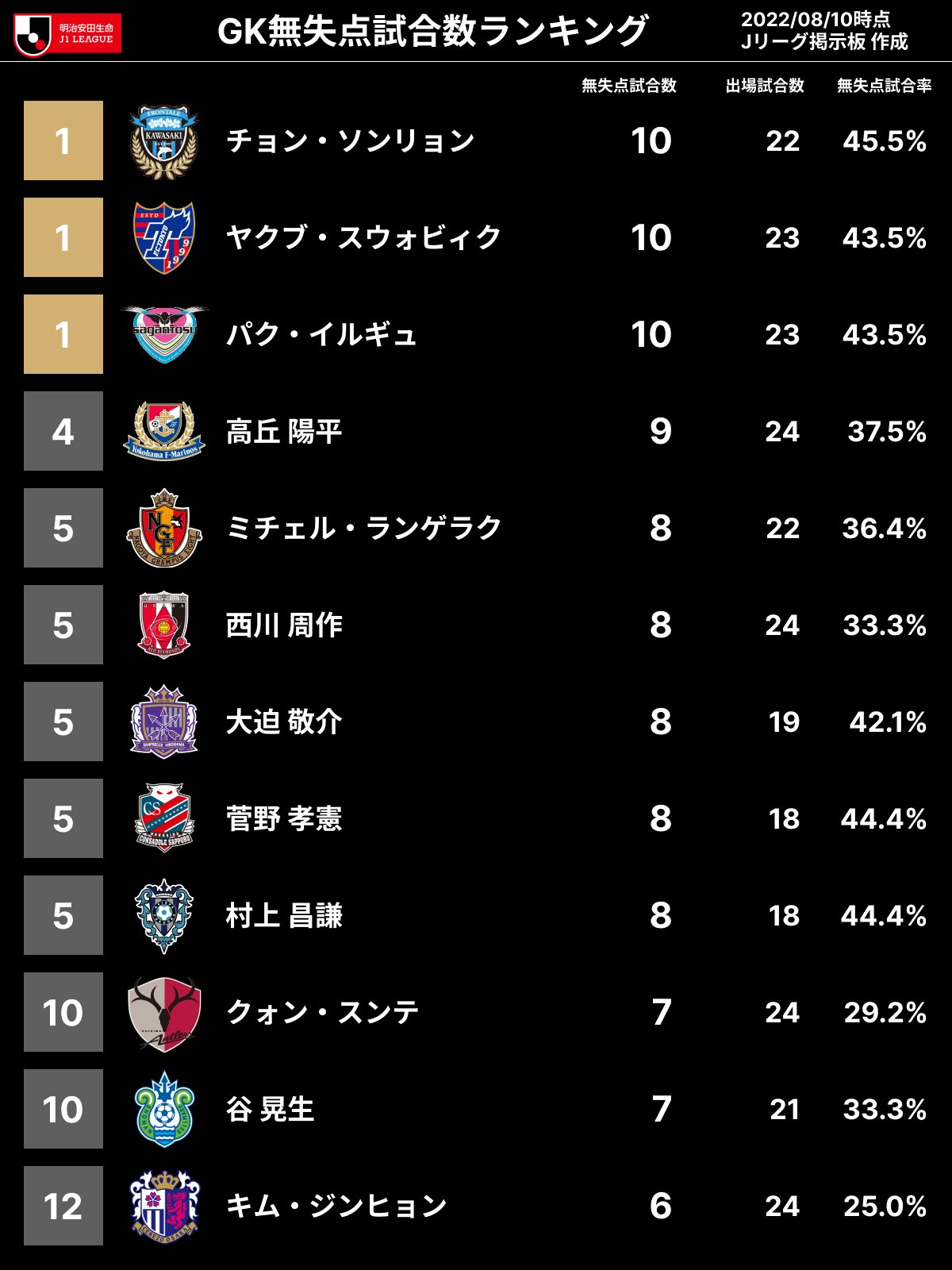
Task: Click the Sanfrecce Hiroshima purple crest
Action: click(x=164, y=722)
